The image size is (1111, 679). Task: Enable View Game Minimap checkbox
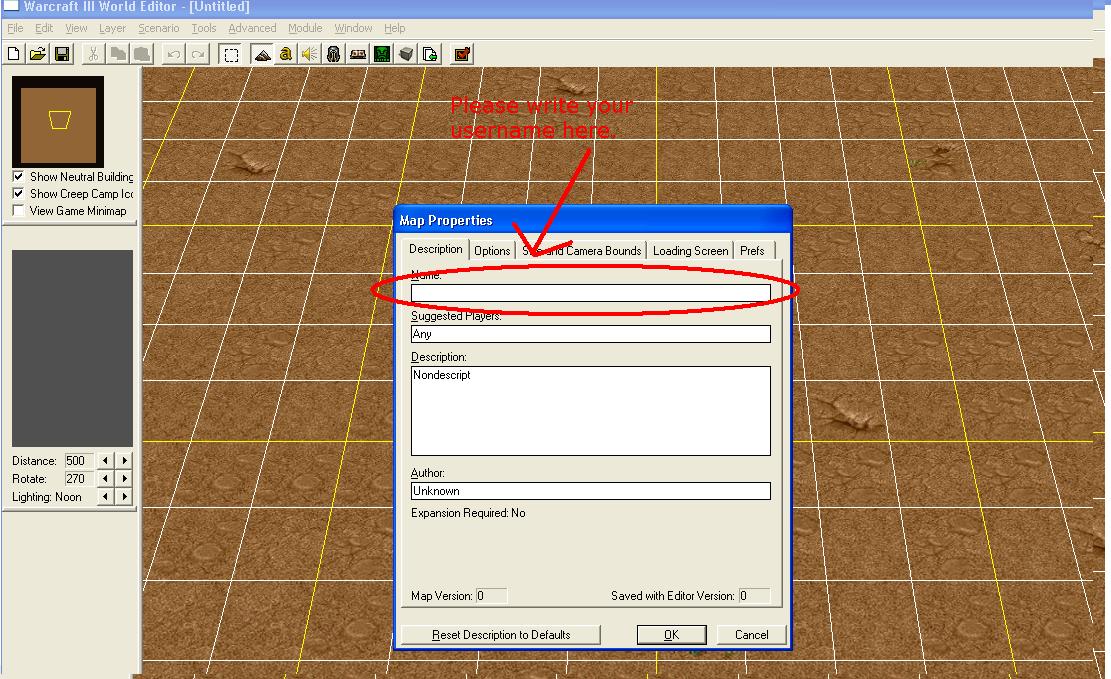point(18,211)
